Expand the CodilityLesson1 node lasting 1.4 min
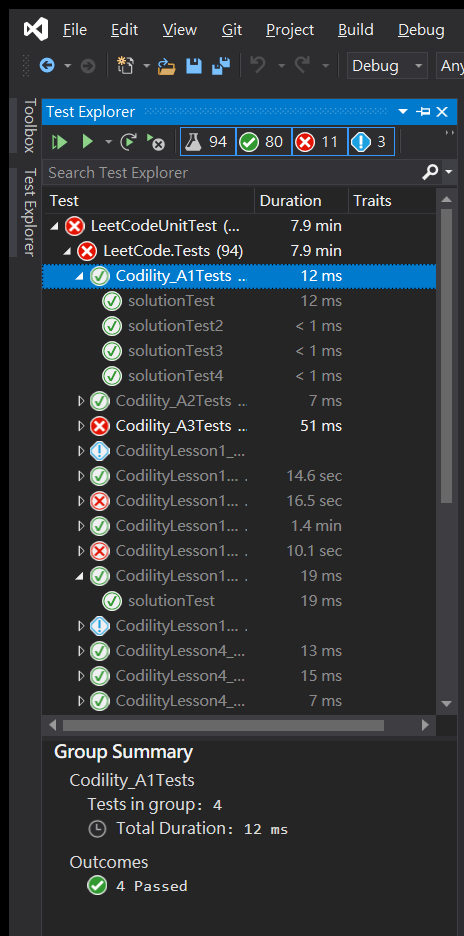Viewport: 464px width, 936px height. coord(81,526)
